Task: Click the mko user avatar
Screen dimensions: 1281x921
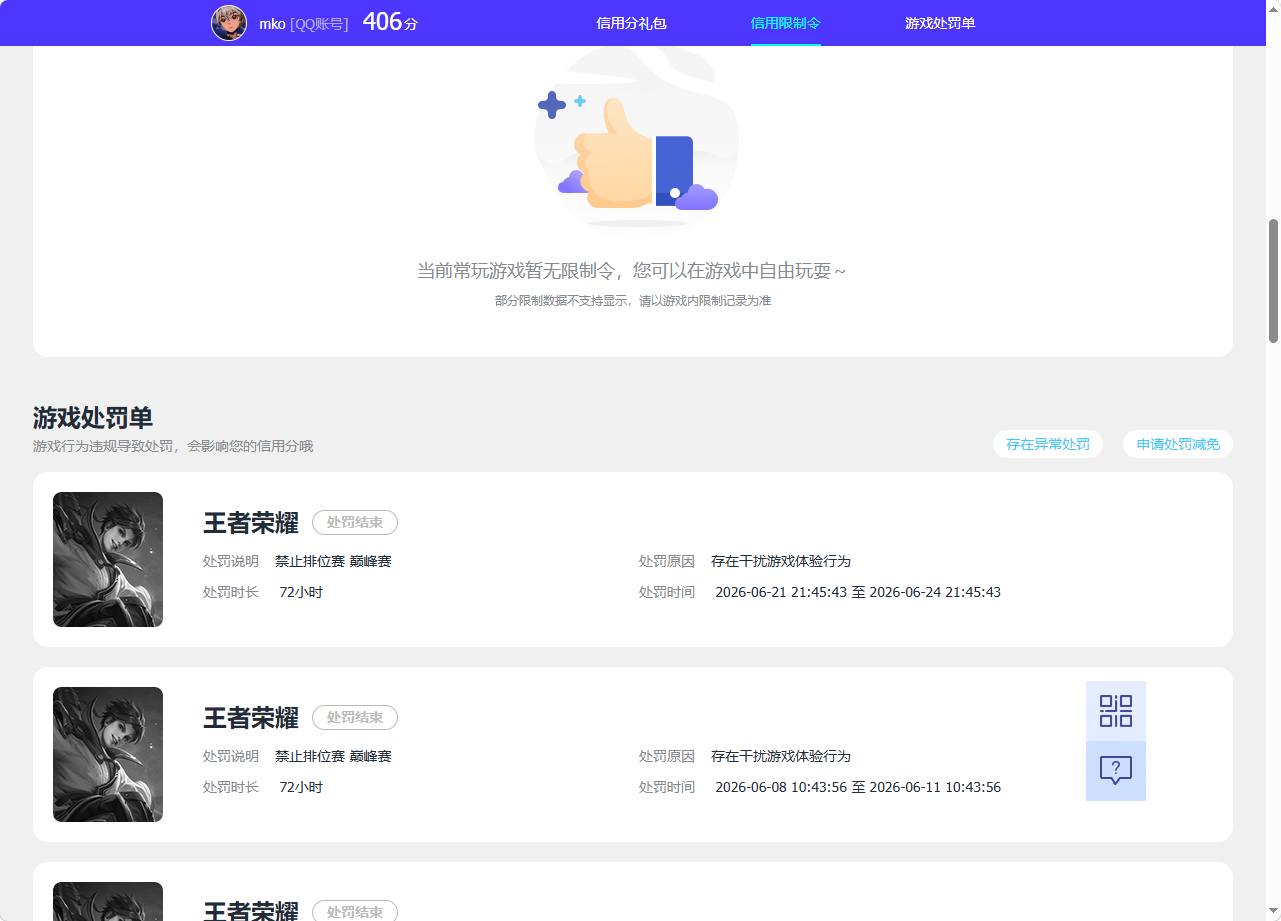Action: (229, 23)
